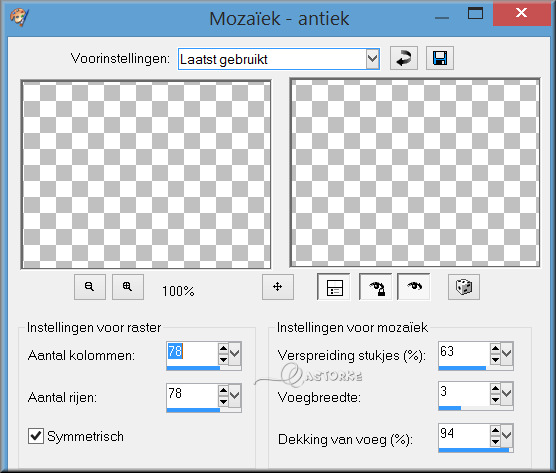Zoom in the preview with plus magnifier
Screen dimensions: 556x473
(128, 286)
